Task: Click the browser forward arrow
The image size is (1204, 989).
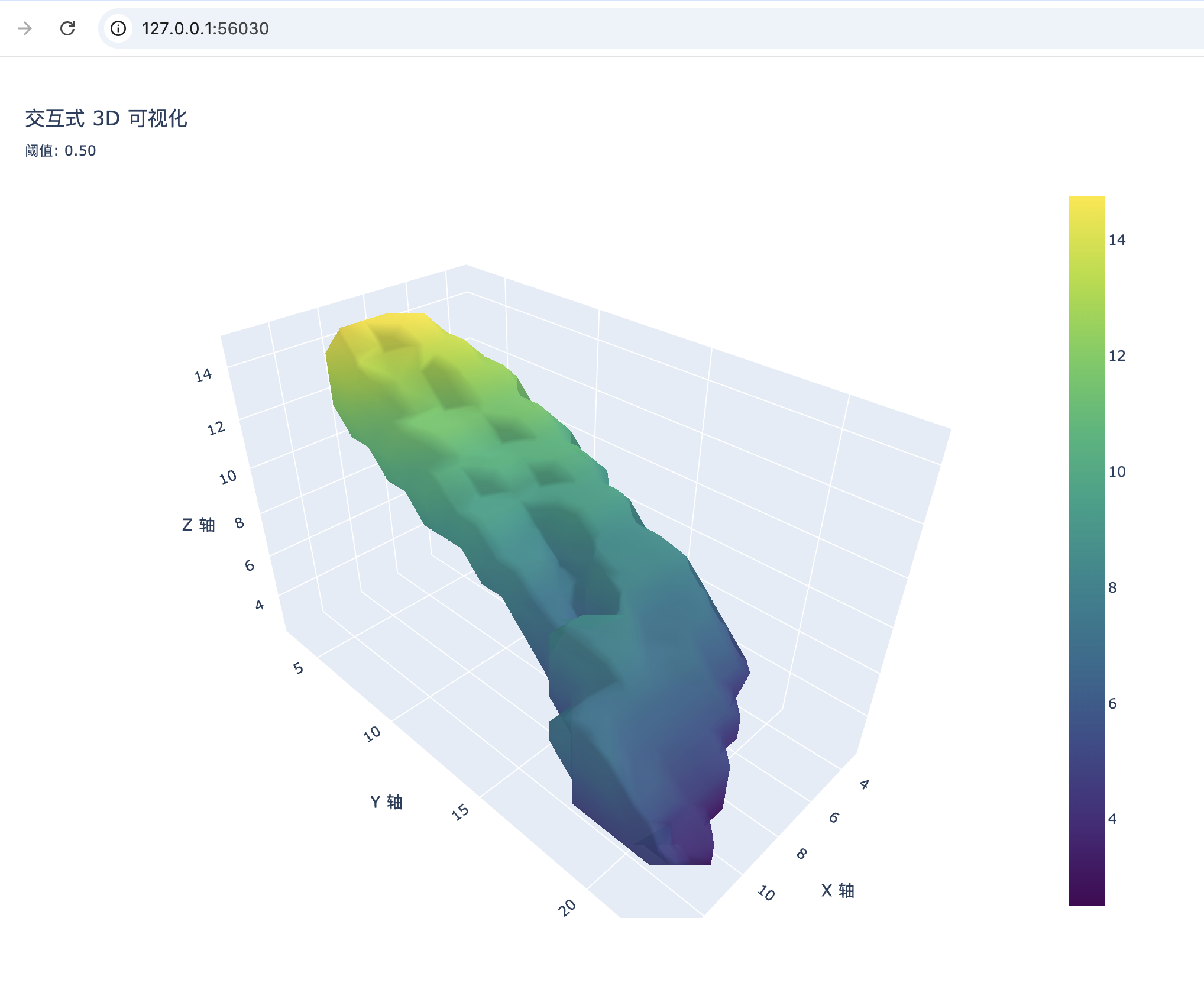Action: pos(25,28)
